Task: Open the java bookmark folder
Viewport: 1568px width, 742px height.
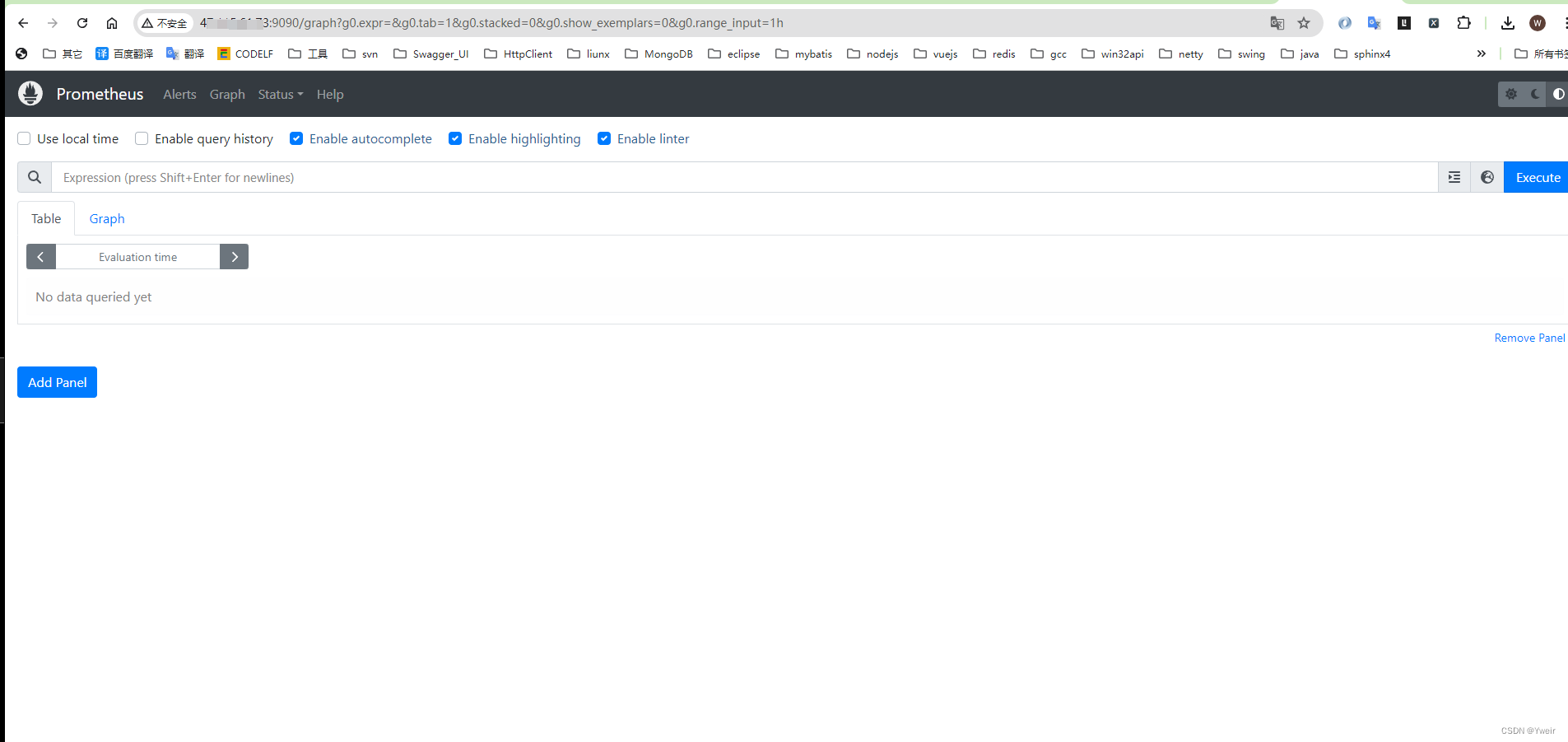Action: tap(1300, 54)
